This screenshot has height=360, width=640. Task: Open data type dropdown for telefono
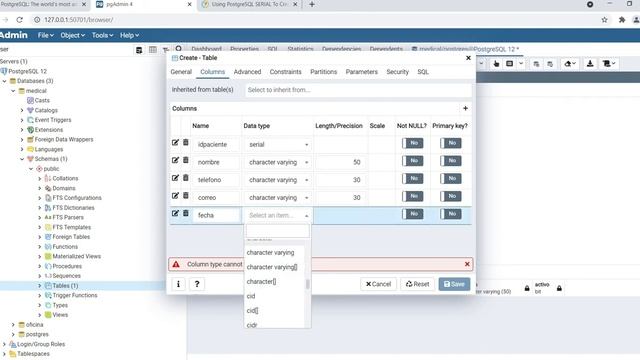[278, 180]
